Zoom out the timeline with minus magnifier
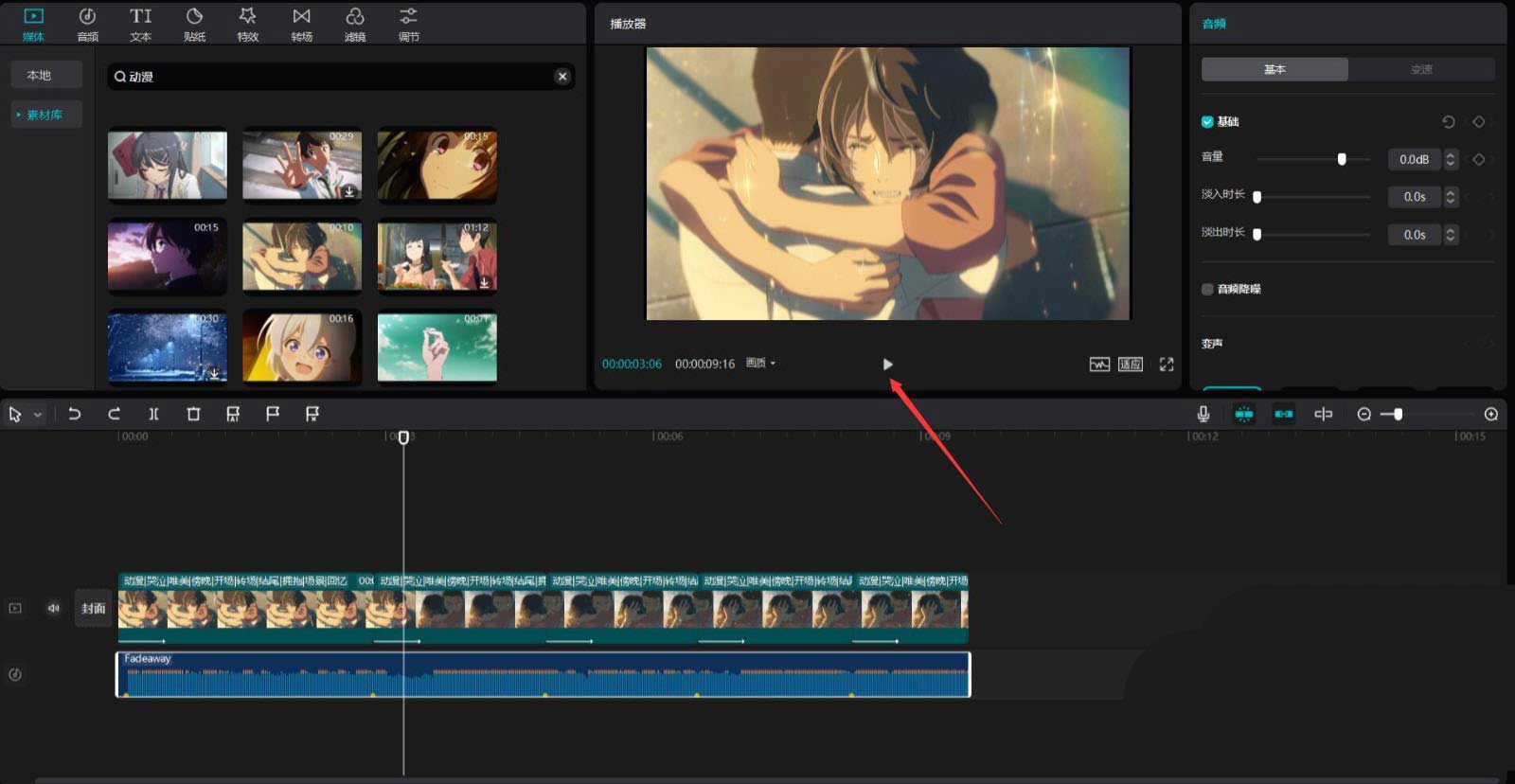 pyautogui.click(x=1363, y=414)
